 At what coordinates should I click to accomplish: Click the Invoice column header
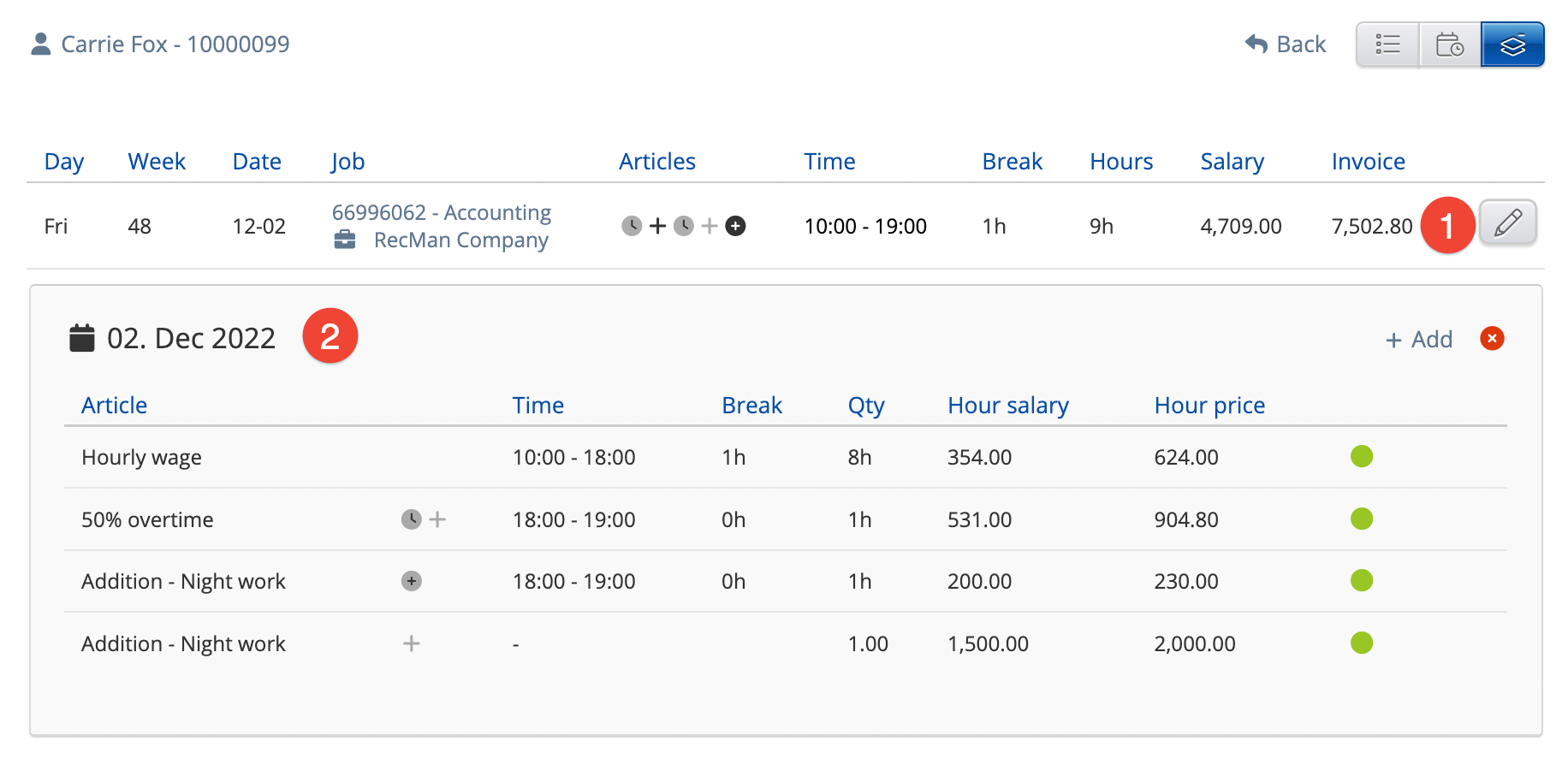click(x=1368, y=162)
